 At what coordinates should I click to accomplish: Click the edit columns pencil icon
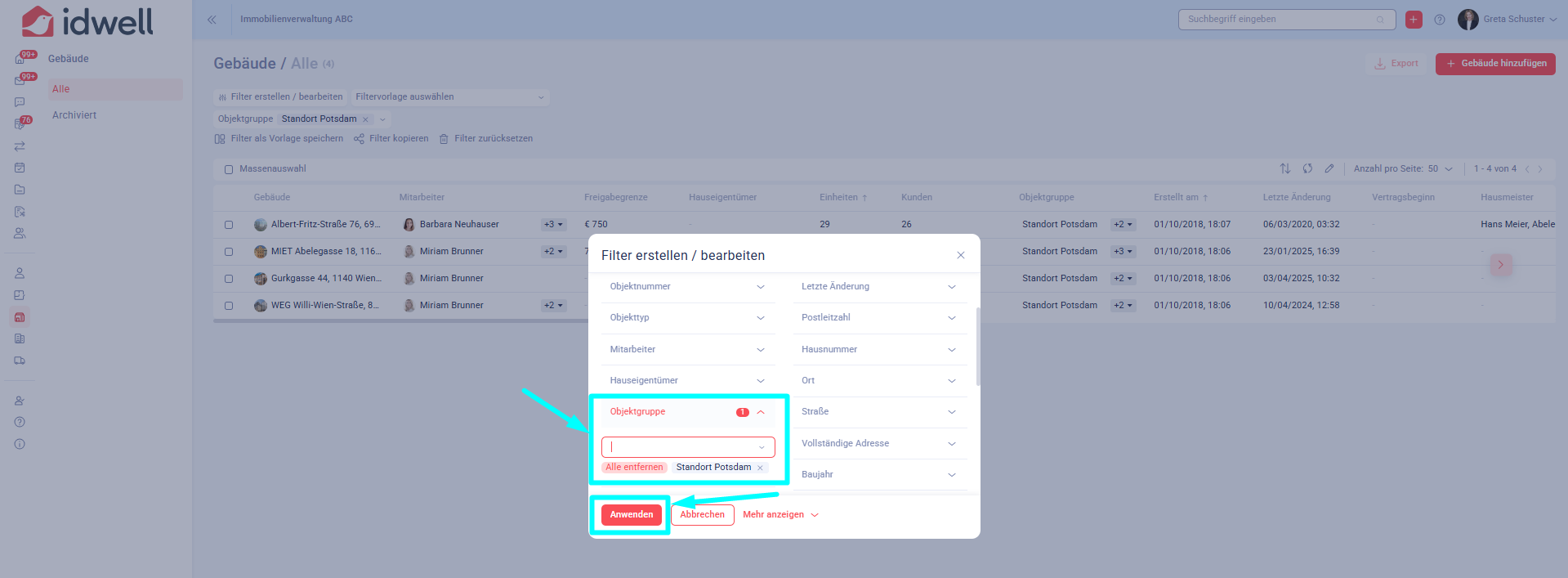coord(1329,168)
